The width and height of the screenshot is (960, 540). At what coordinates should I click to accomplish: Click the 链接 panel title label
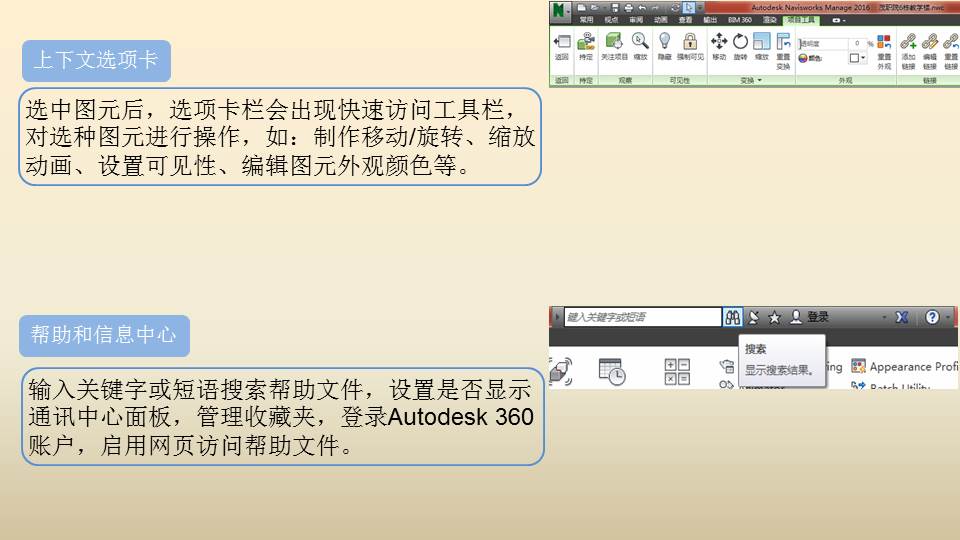tap(930, 80)
